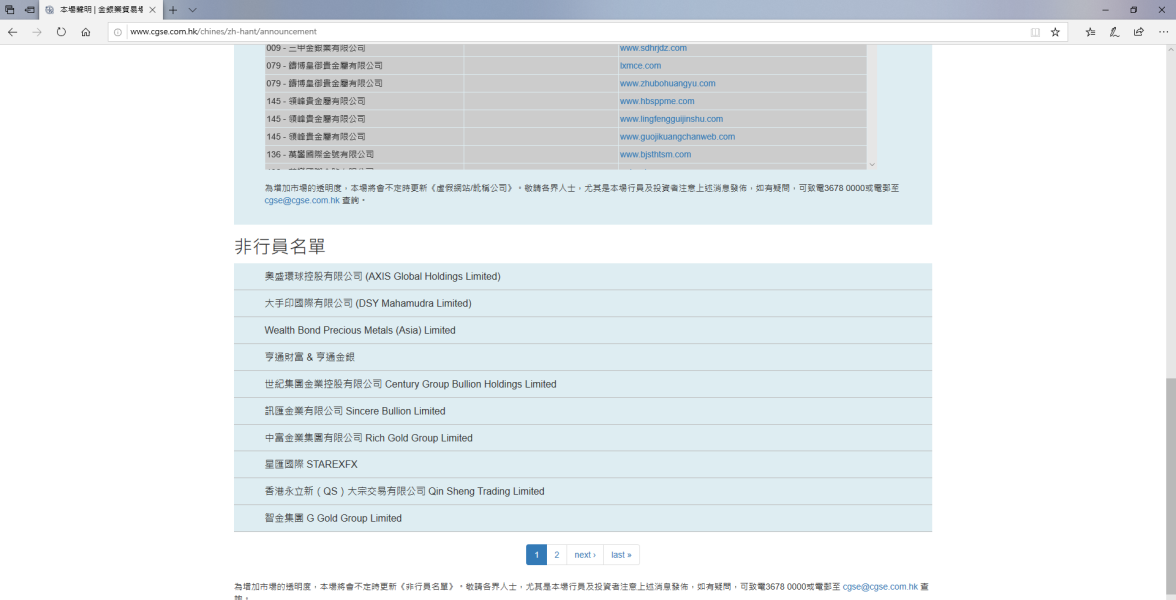The width and height of the screenshot is (1176, 600).
Task: Toggle reading view in the address bar
Action: (1035, 32)
